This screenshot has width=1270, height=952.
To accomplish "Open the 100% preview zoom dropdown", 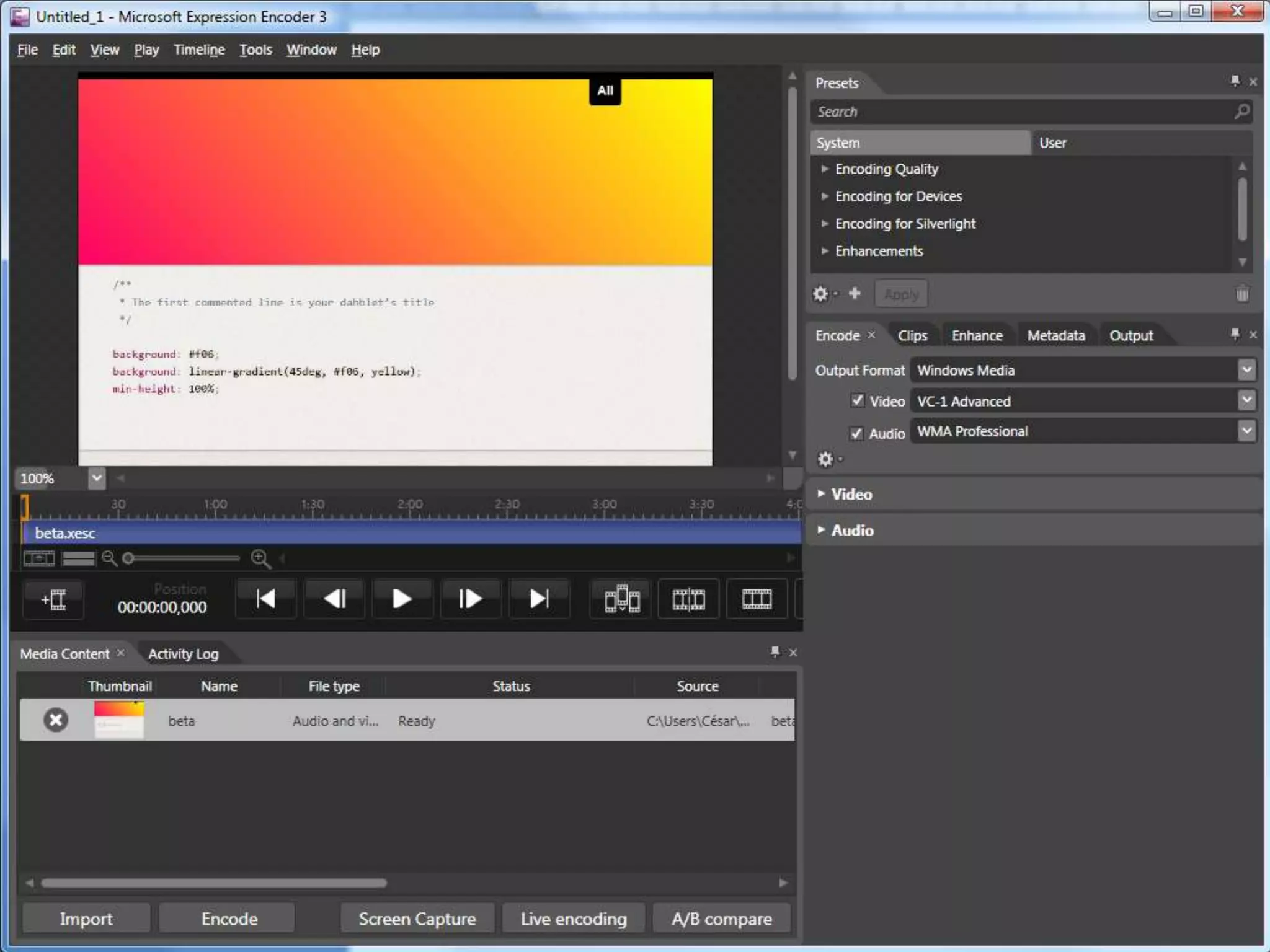I will pos(96,478).
